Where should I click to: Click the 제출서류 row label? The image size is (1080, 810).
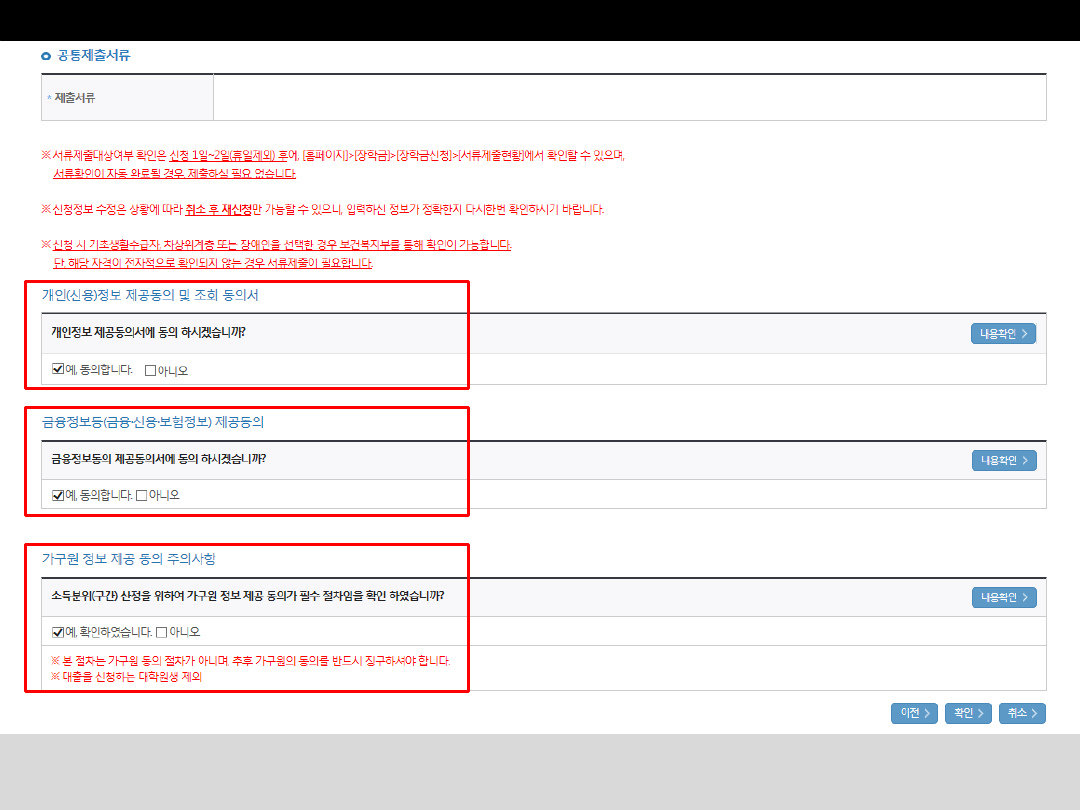pyautogui.click(x=75, y=98)
